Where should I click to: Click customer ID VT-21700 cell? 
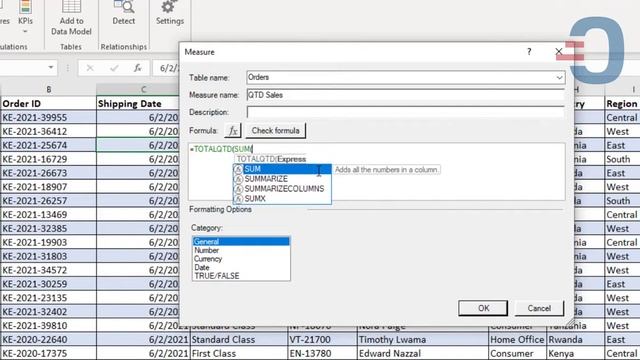[322, 340]
